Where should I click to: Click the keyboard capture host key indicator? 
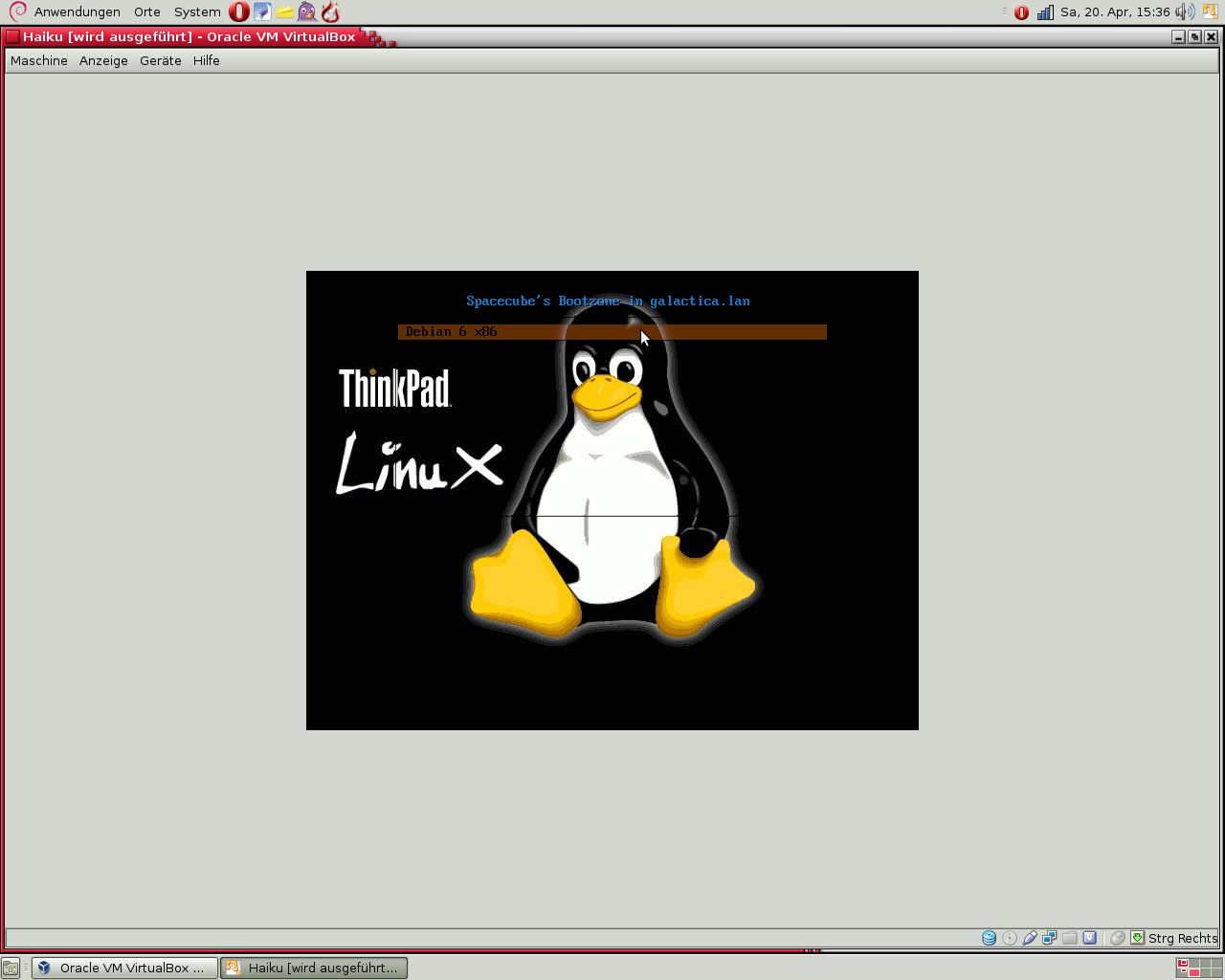click(x=1137, y=938)
